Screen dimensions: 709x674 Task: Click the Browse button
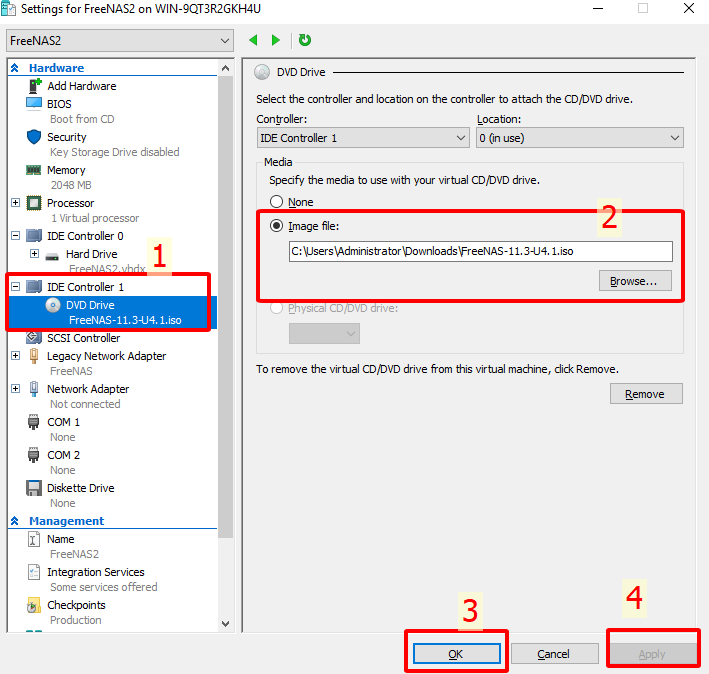click(x=635, y=281)
